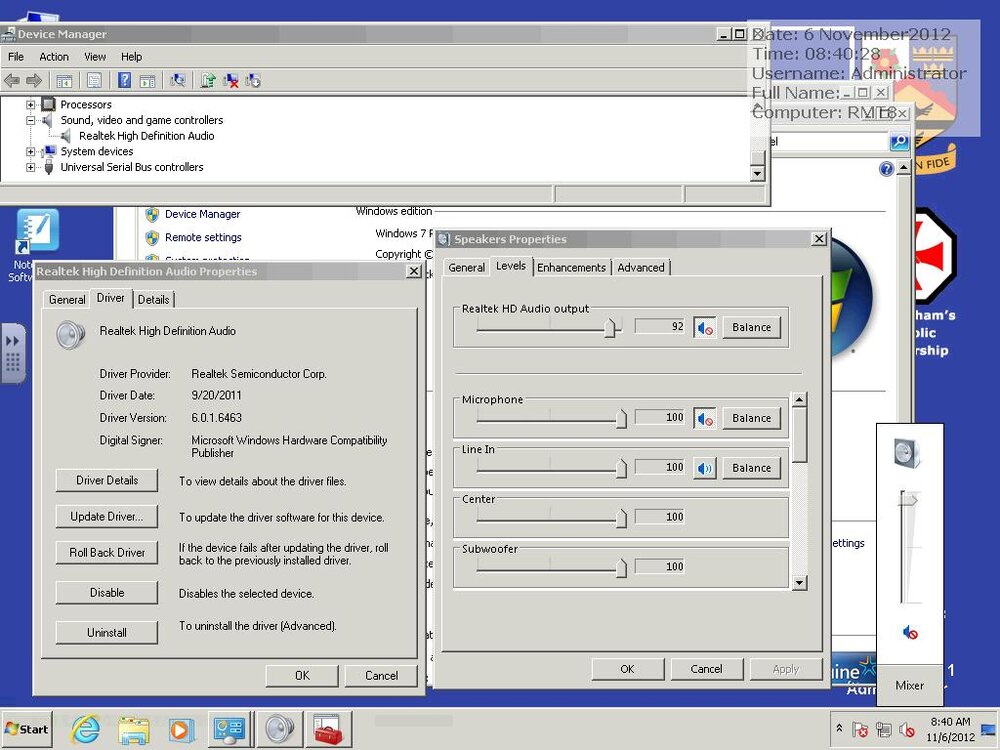This screenshot has height=750, width=1000.
Task: Click Uninstall button in Driver tab
Action: pos(107,633)
